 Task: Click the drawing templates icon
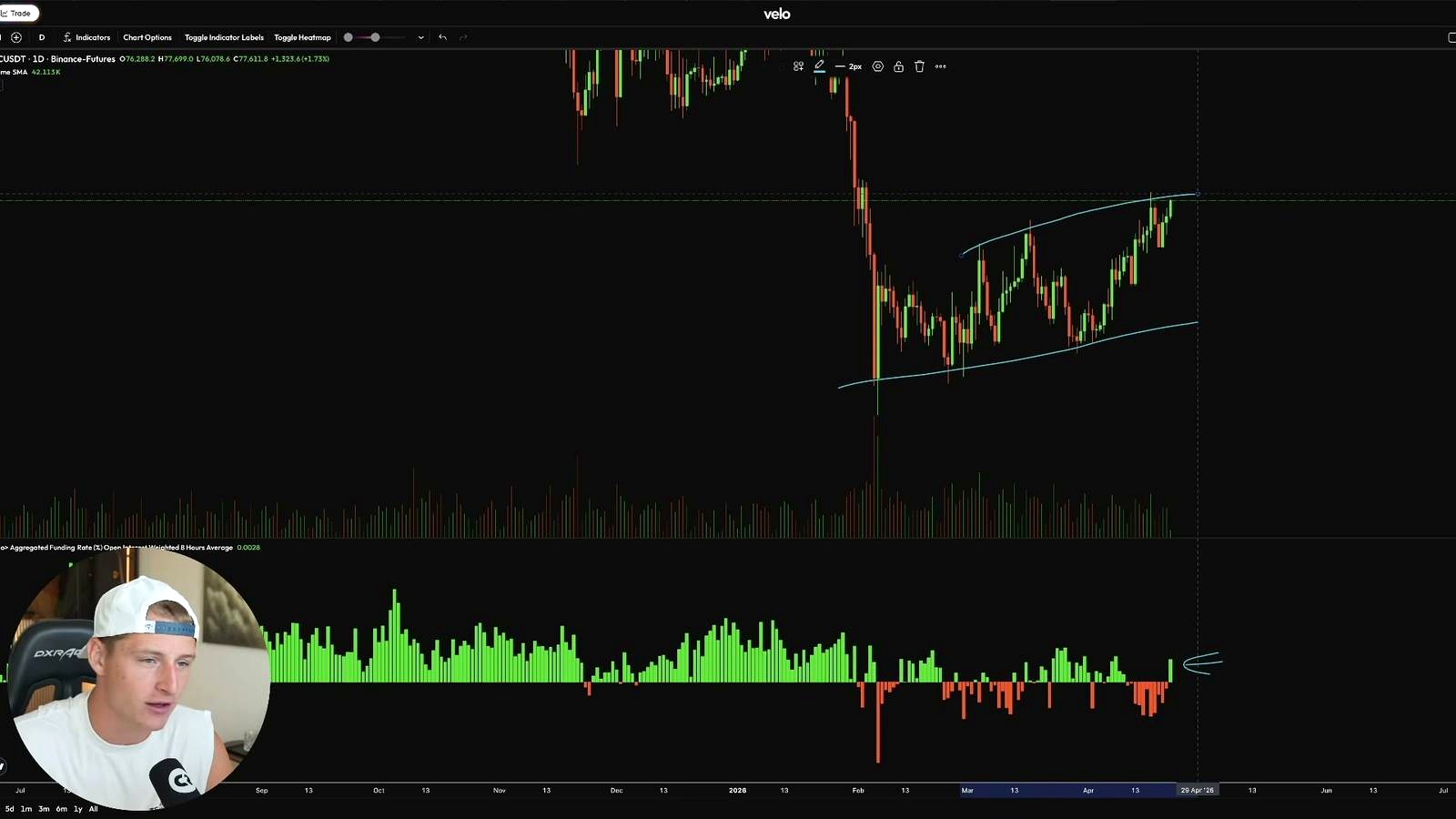[798, 66]
